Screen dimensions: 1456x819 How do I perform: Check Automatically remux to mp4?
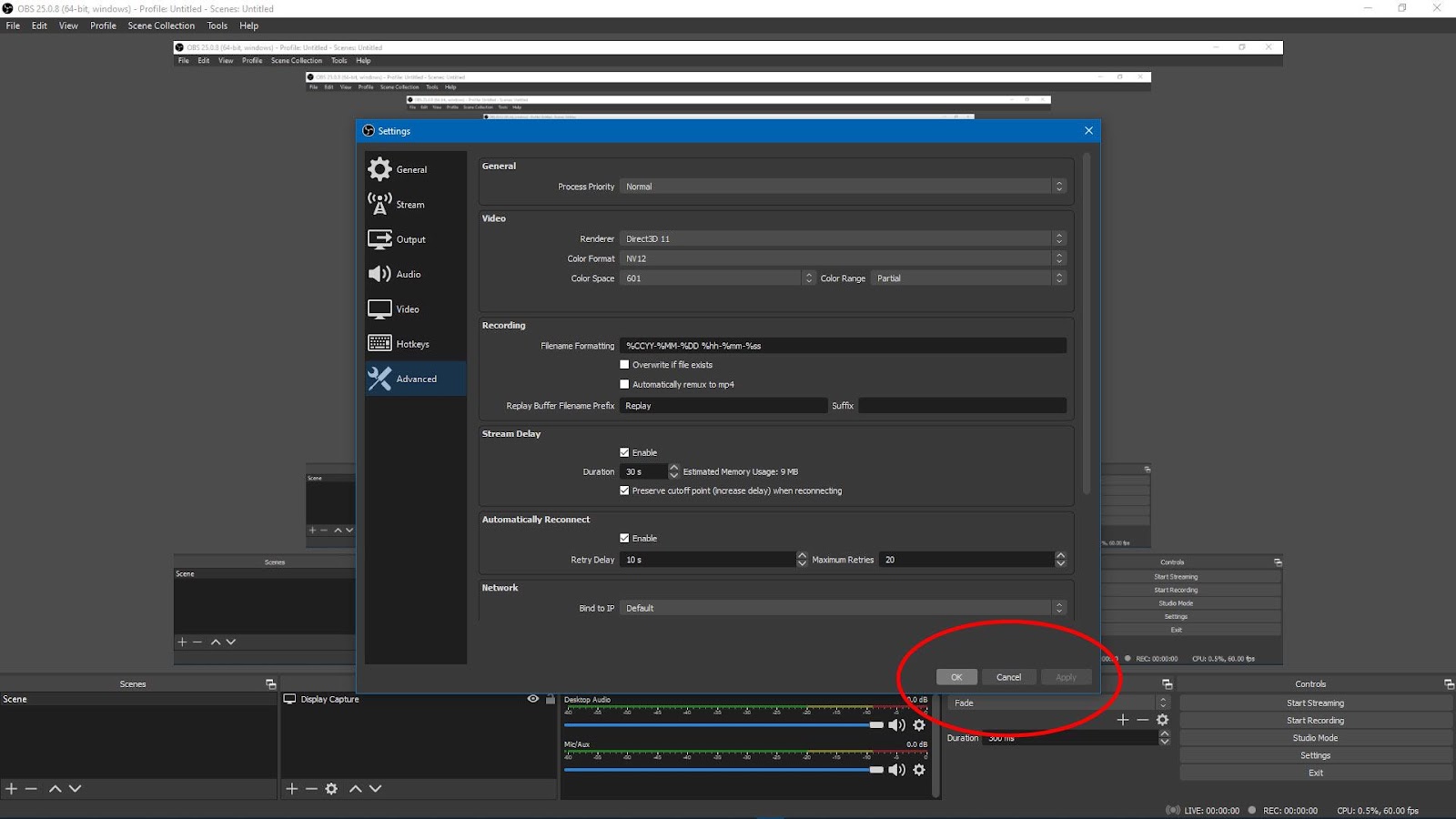pos(624,384)
